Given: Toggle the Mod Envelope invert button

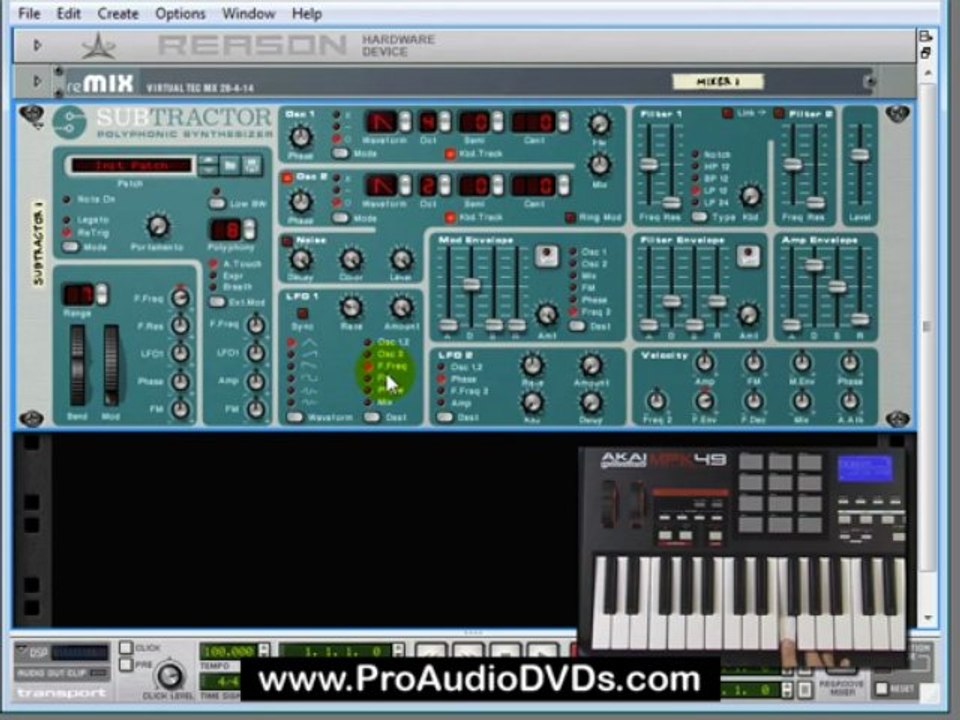Looking at the screenshot, I should click(546, 257).
